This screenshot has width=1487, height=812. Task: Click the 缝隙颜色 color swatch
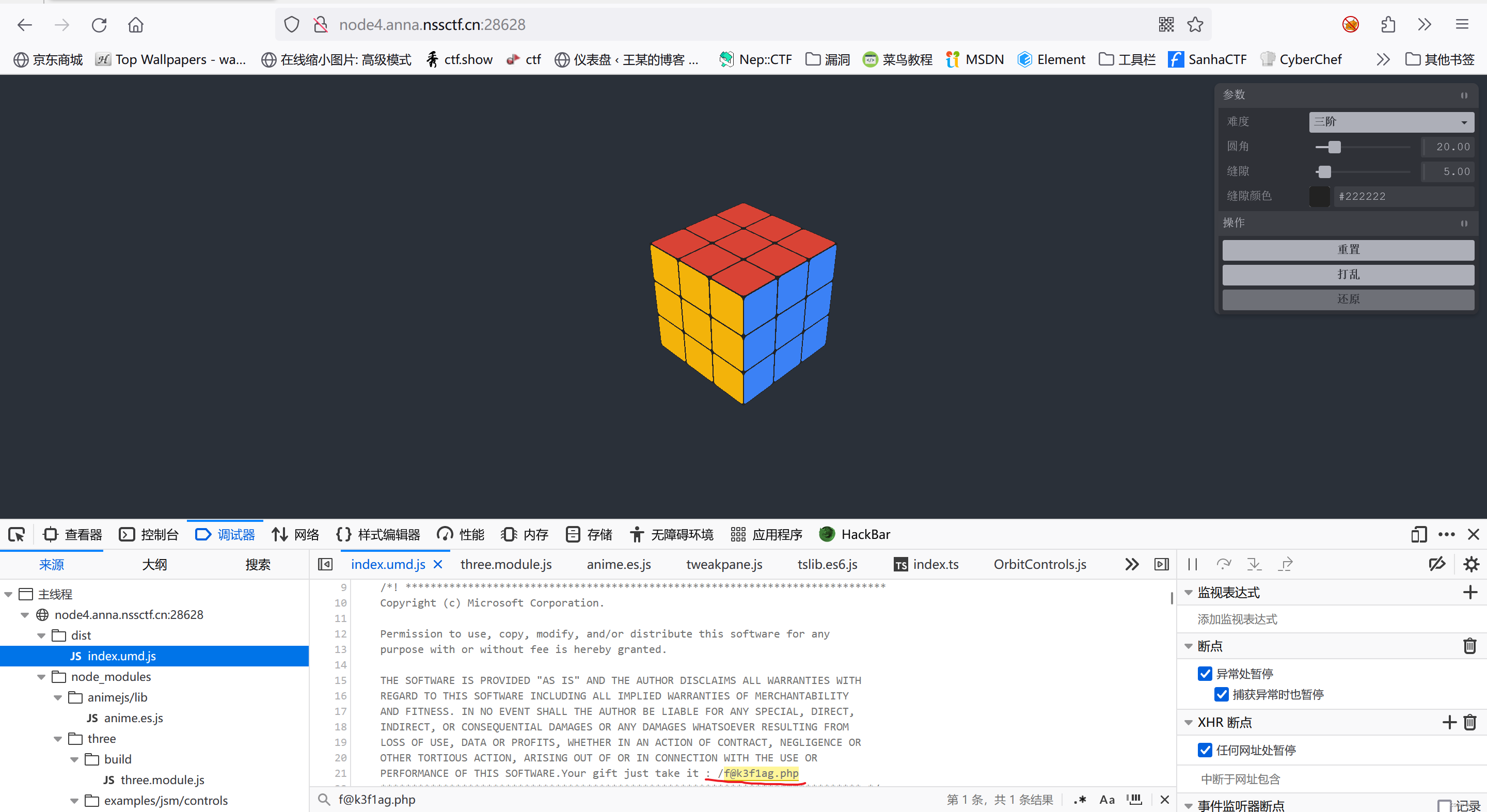[1319, 196]
